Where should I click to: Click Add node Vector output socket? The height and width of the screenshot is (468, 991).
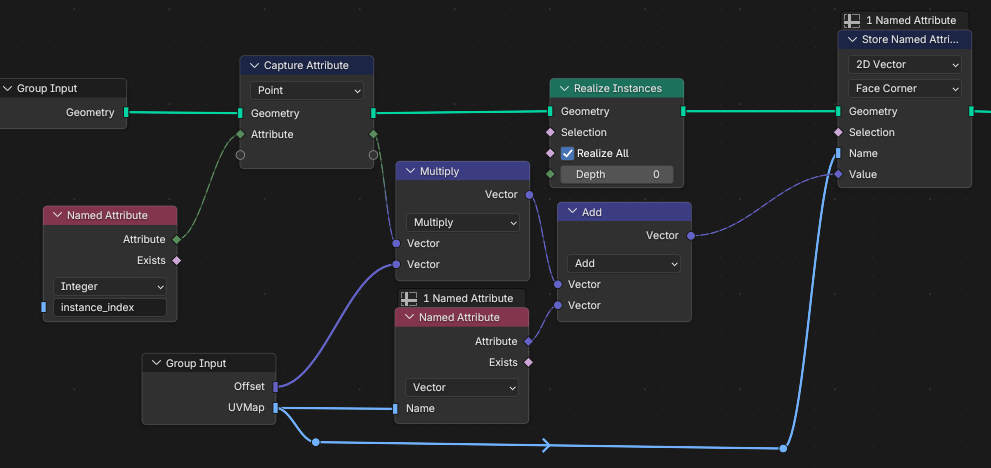[691, 235]
